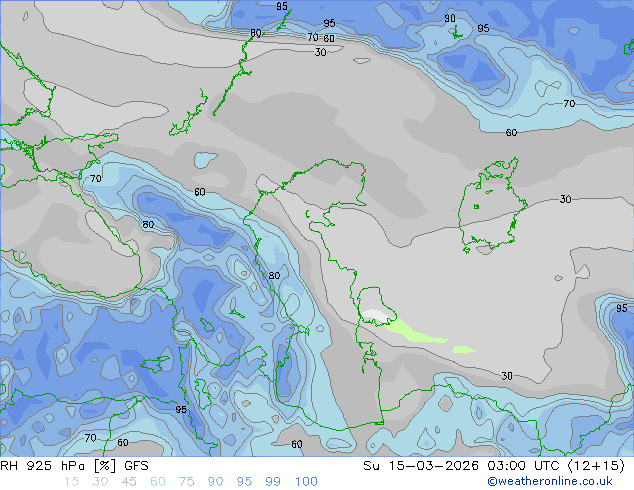
Task: Click the "RH 925 hPa [%] GFS" title text
Action: click(x=74, y=466)
